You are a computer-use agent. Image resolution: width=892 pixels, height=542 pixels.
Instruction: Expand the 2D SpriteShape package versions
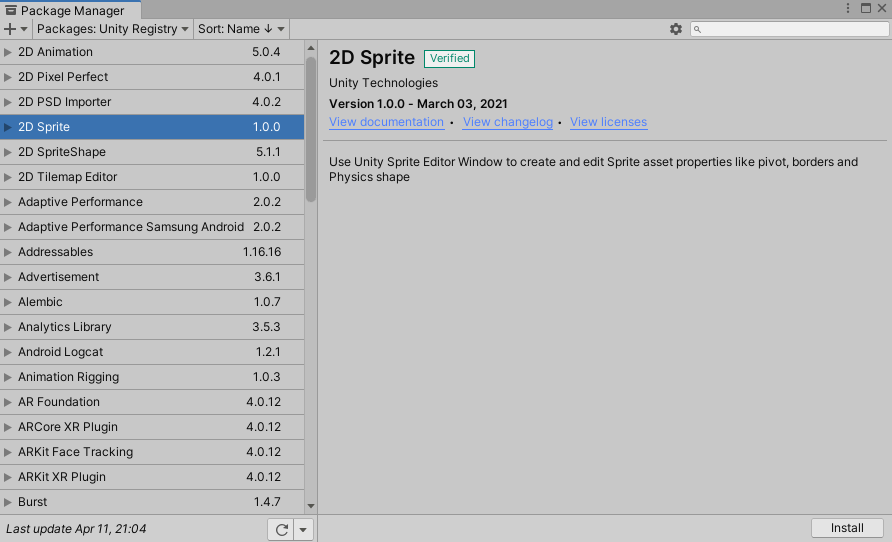[x=7, y=152]
